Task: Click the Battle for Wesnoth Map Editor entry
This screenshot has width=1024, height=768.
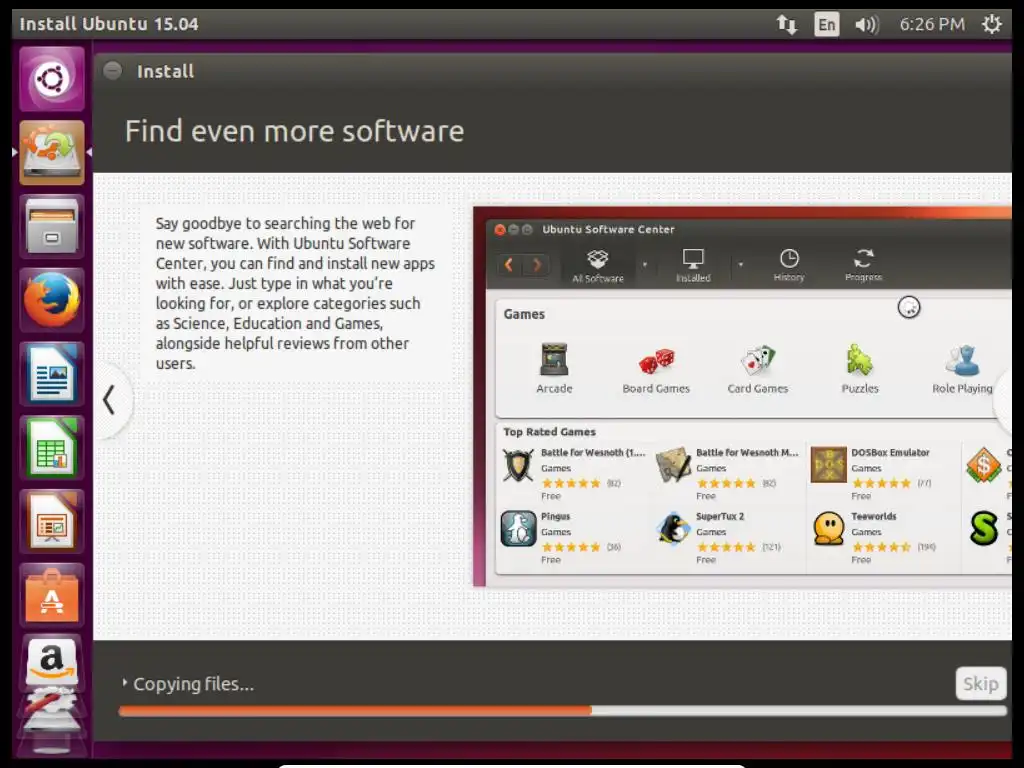Action: coord(729,473)
